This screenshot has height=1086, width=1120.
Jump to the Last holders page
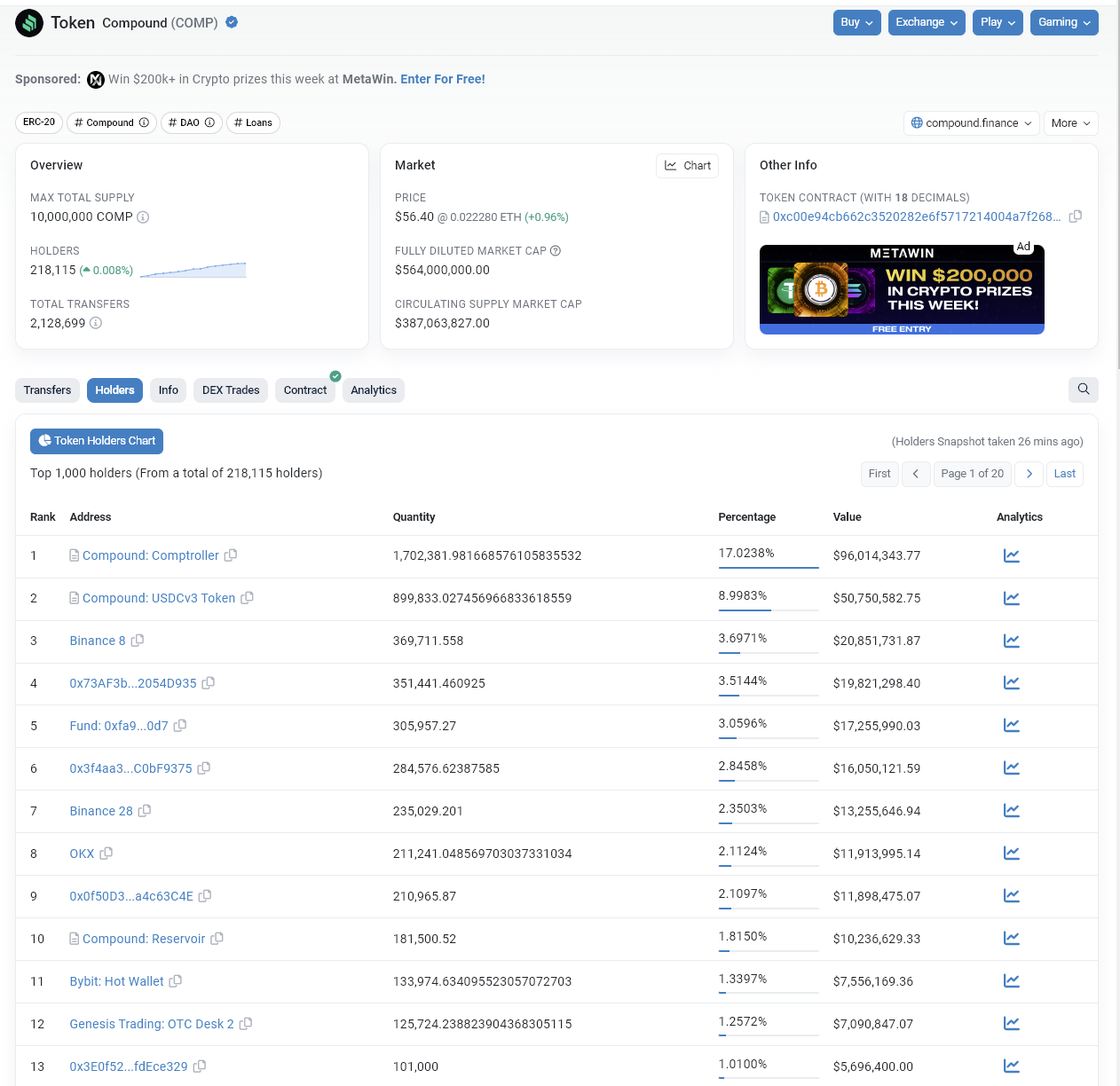point(1065,474)
